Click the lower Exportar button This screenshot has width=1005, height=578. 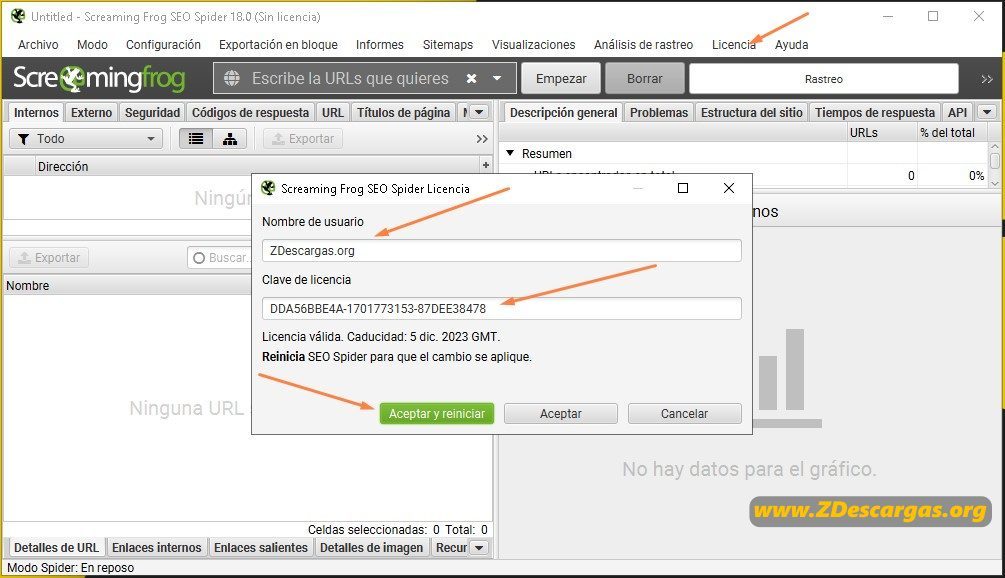click(49, 258)
